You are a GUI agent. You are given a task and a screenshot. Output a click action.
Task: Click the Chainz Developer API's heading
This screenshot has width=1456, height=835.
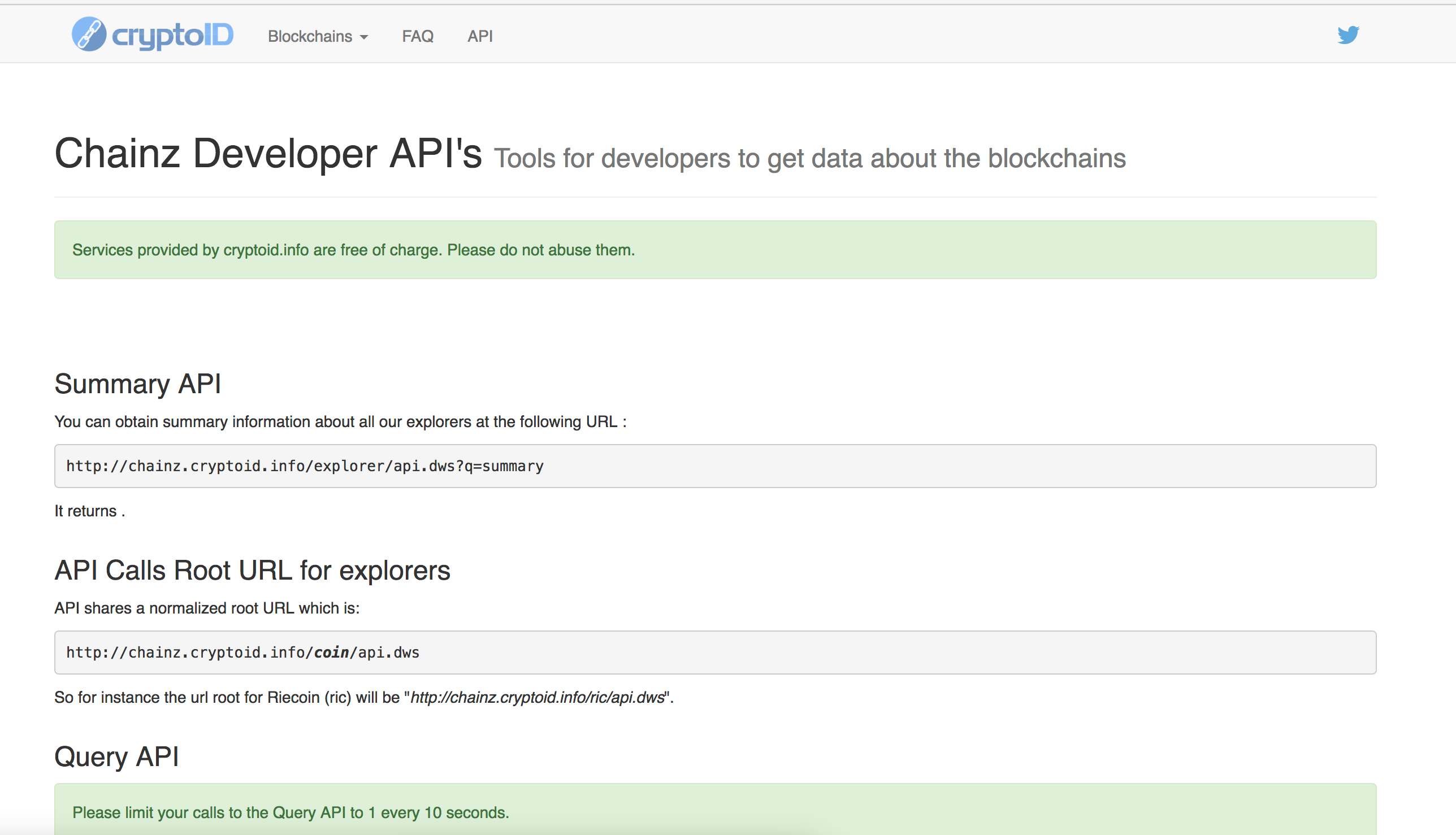[268, 154]
